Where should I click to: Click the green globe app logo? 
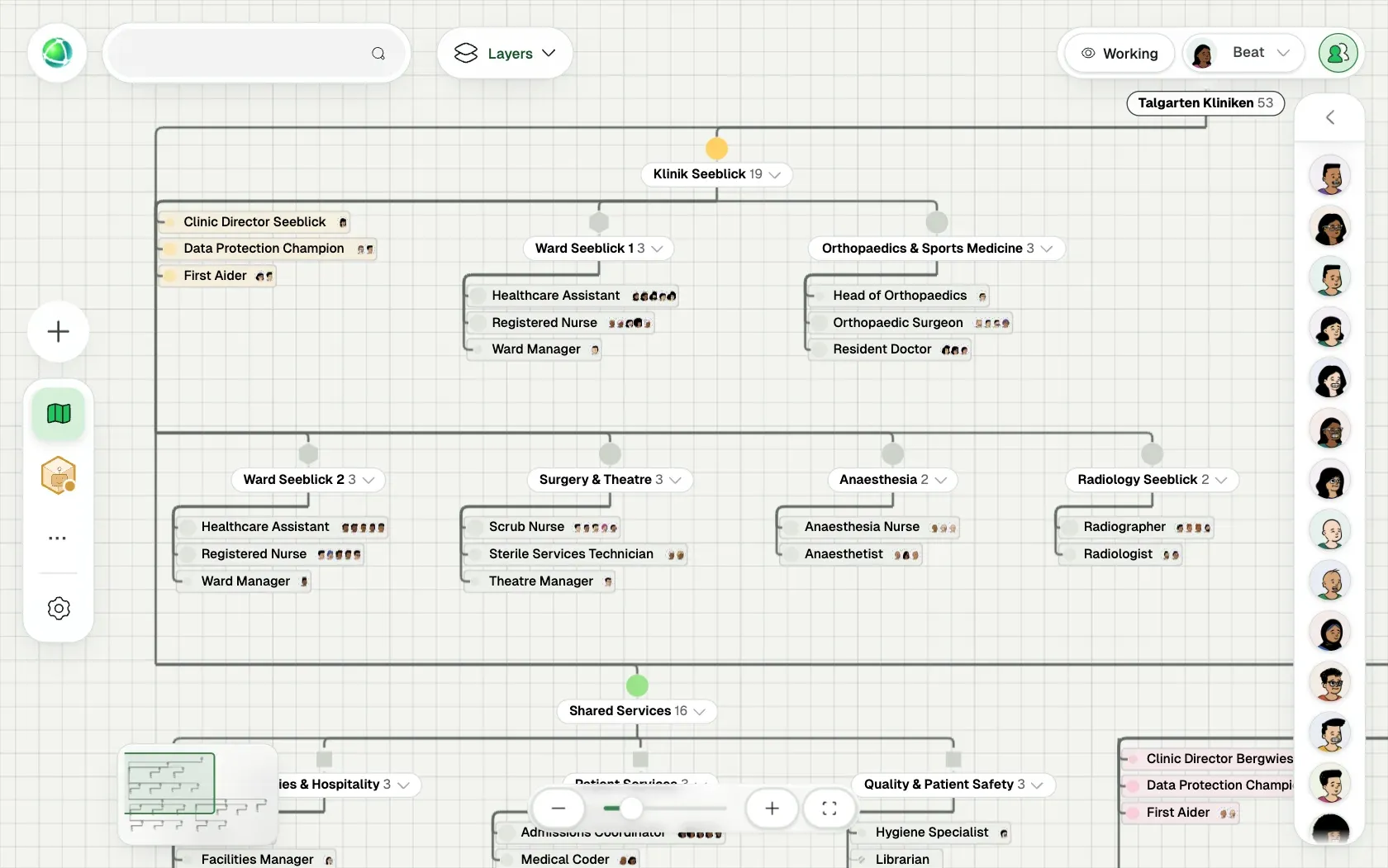(57, 53)
